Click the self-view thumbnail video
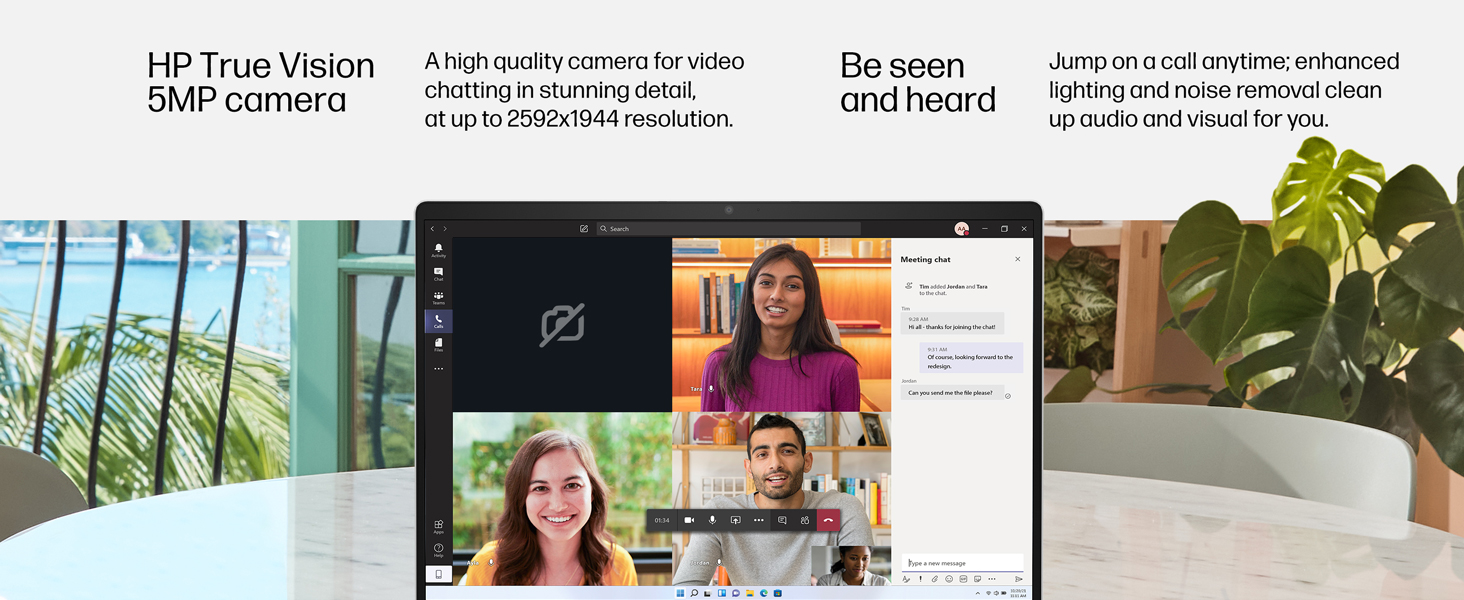Screen dimensions: 1464x600 coord(851,565)
